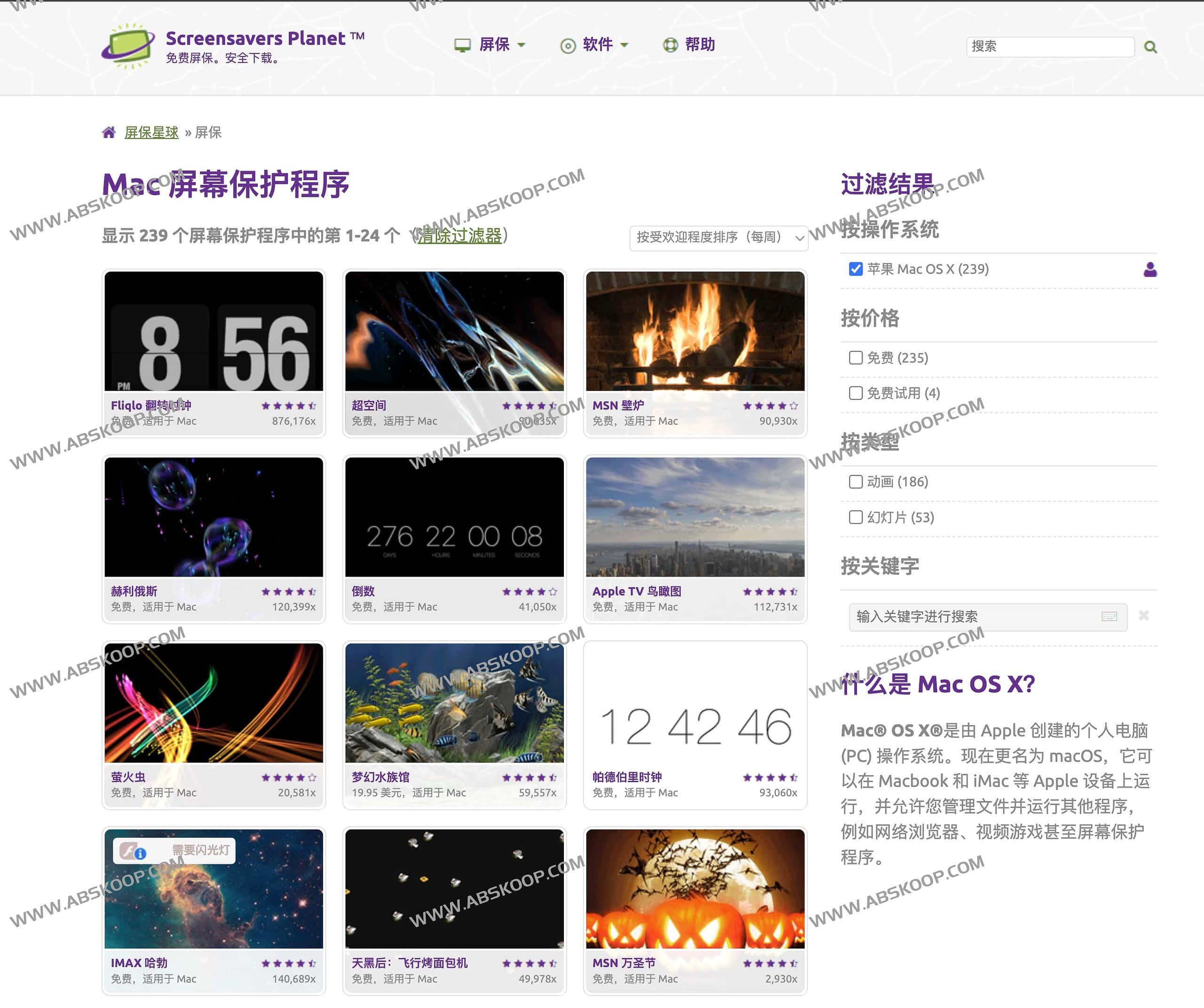The height and width of the screenshot is (1008, 1204).
Task: Click the star rating on 倒数 screensaver
Action: (x=529, y=591)
